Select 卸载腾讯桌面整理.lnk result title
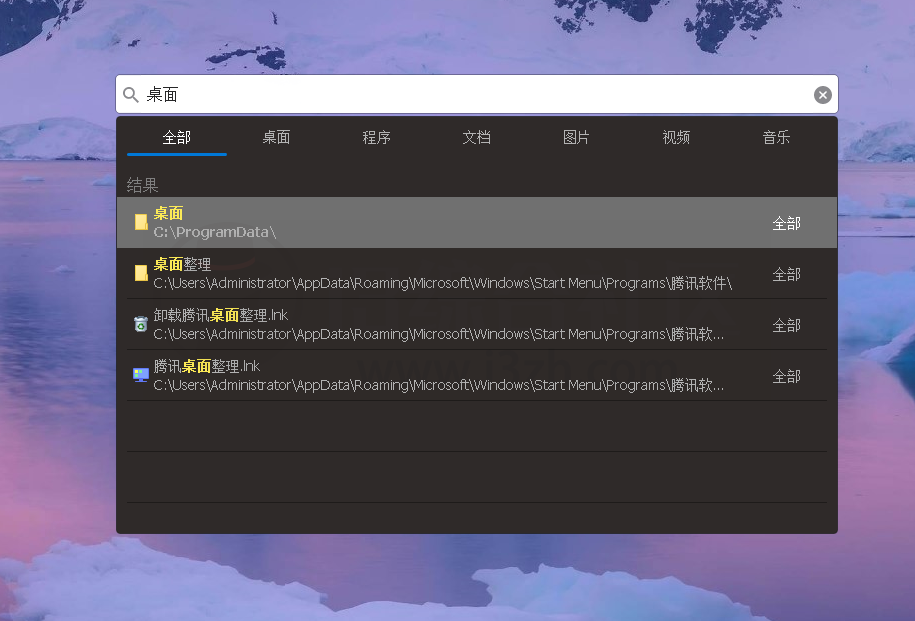The height and width of the screenshot is (621, 915). tap(221, 315)
